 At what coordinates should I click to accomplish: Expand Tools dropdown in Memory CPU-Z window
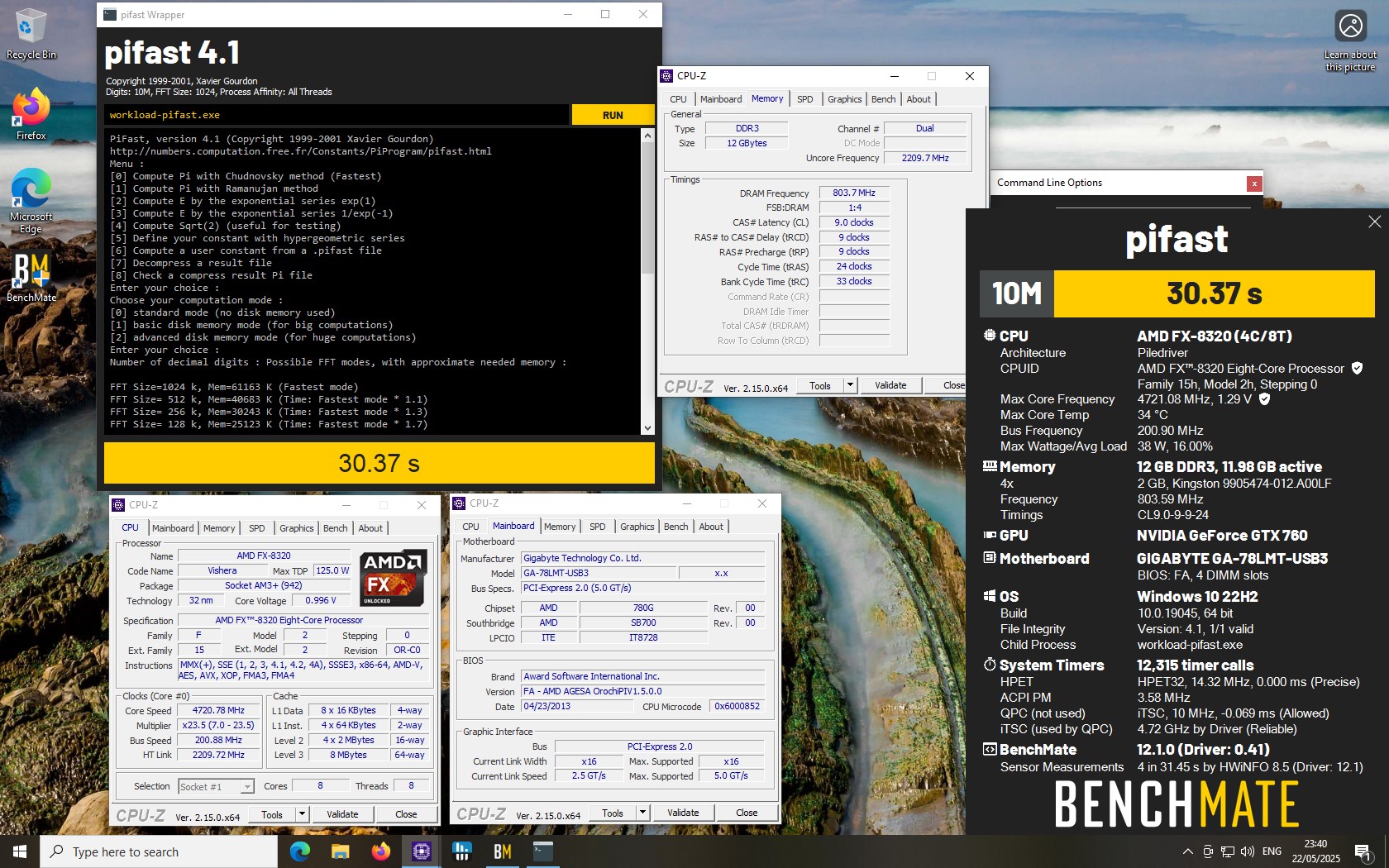(x=849, y=385)
